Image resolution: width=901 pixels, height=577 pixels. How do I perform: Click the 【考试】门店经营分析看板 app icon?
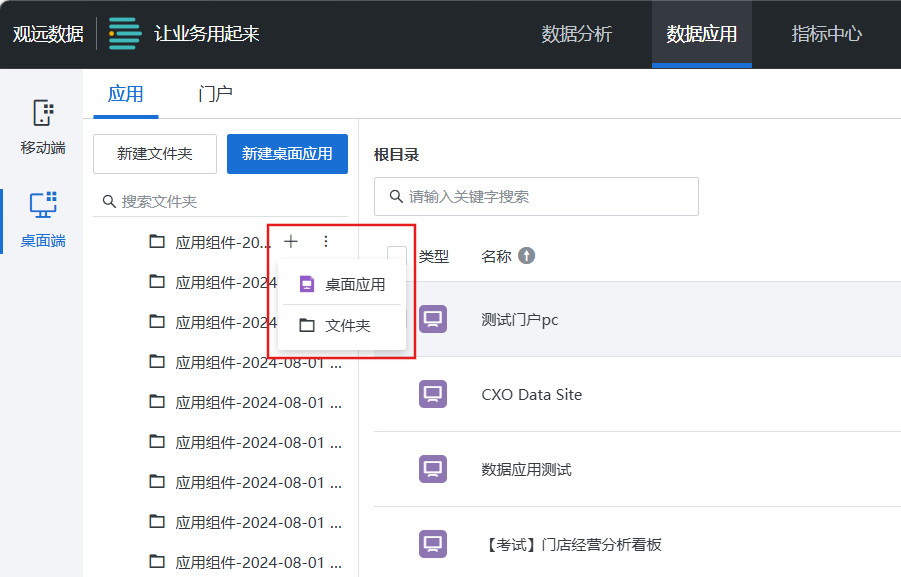coord(433,544)
